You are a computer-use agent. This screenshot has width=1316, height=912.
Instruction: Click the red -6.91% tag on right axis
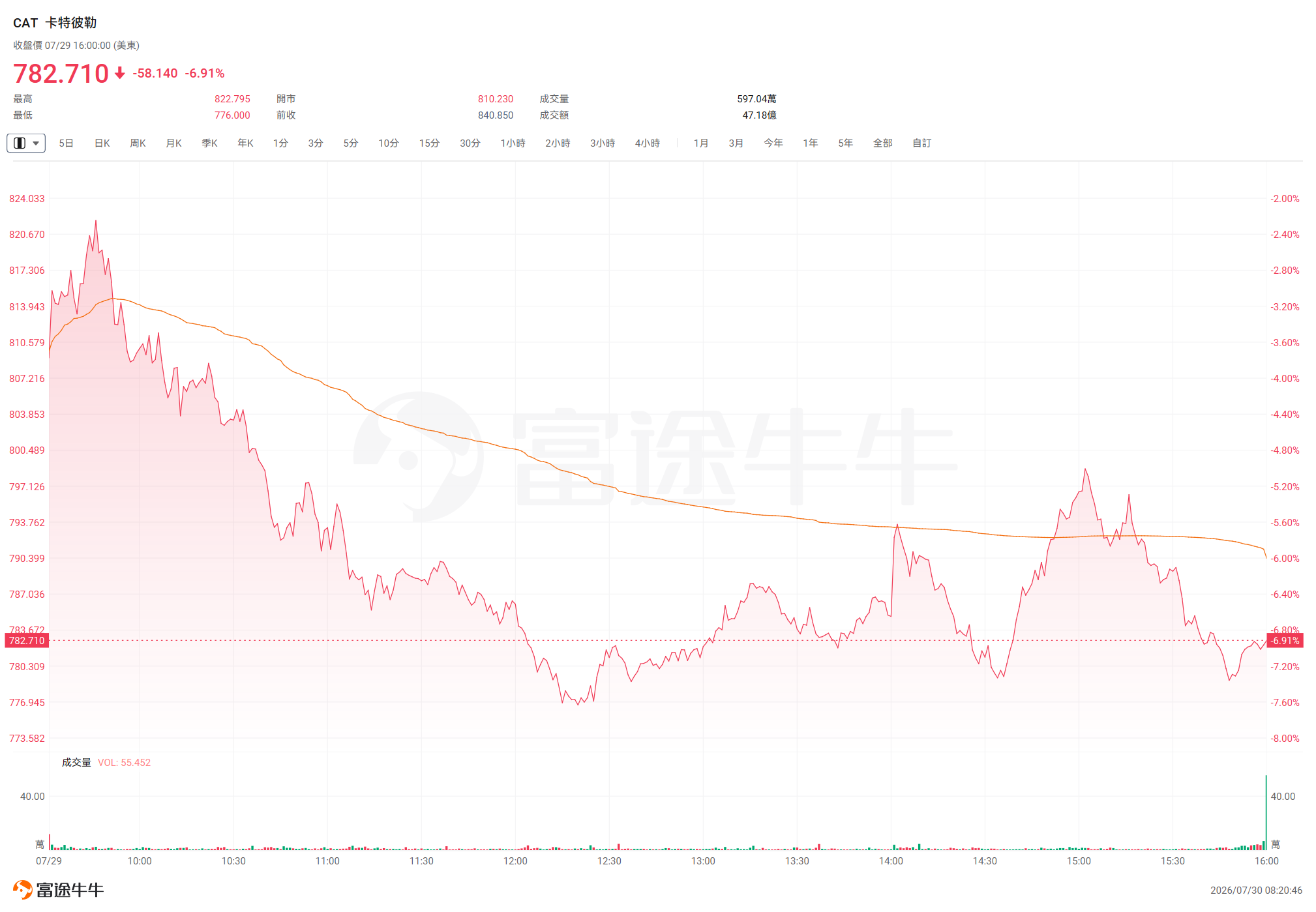coord(1285,640)
